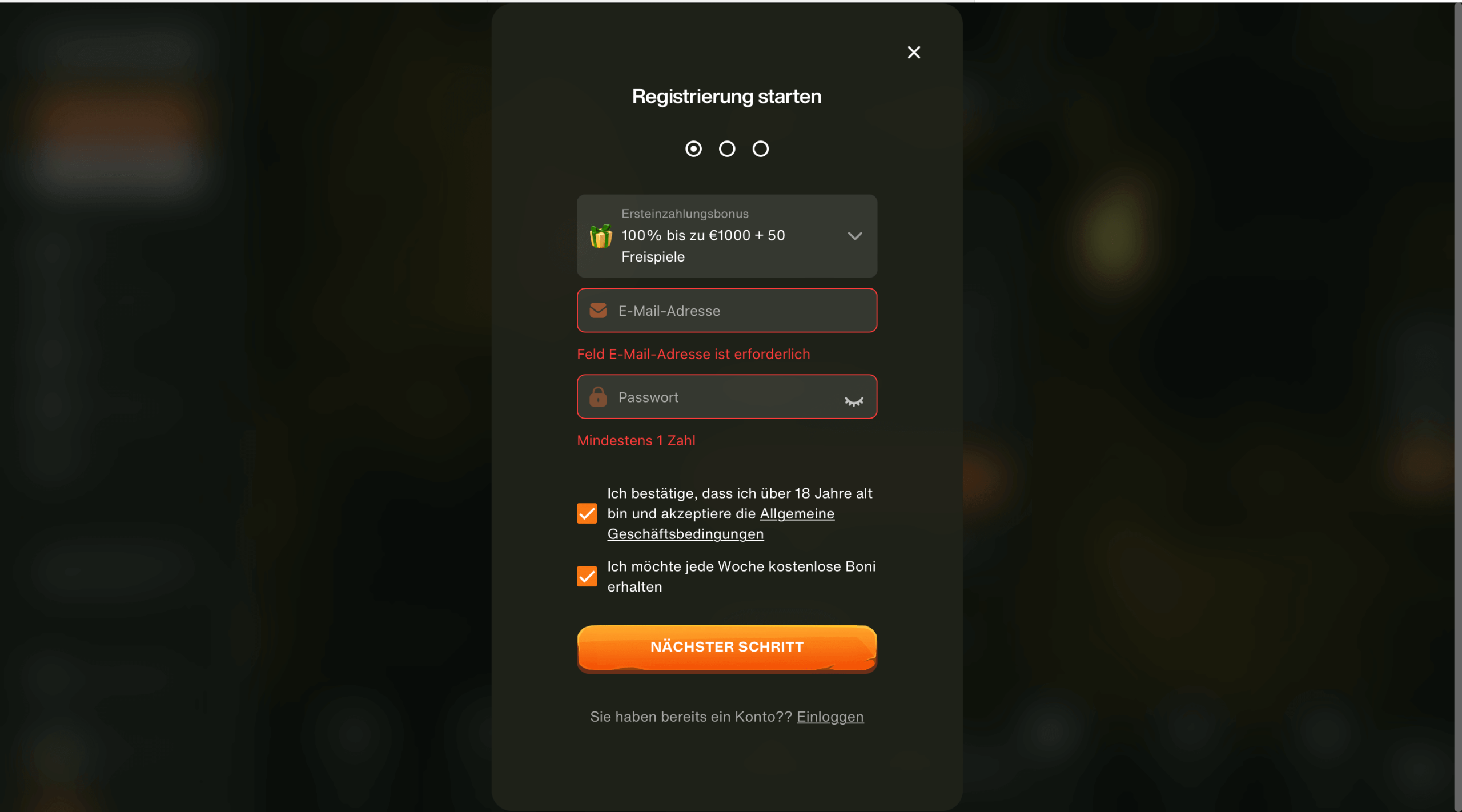Follow the Einloggen link
The height and width of the screenshot is (812, 1462).
(830, 717)
